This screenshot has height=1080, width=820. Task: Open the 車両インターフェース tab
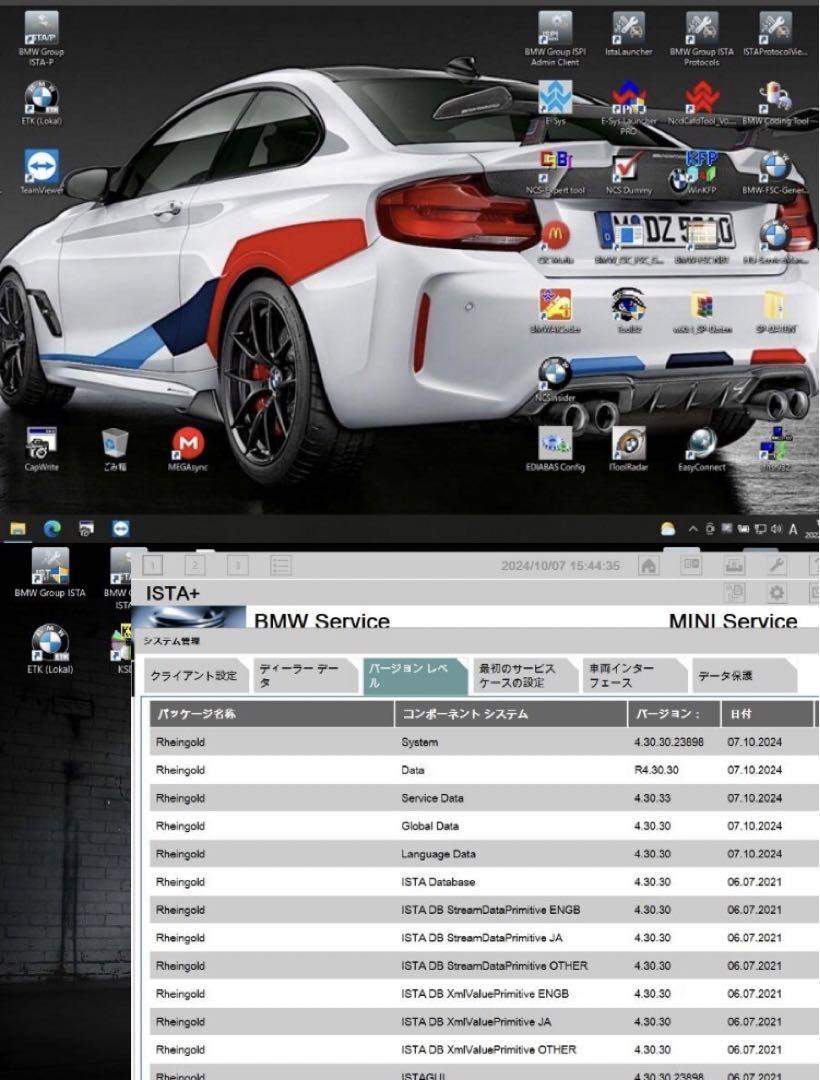point(633,676)
